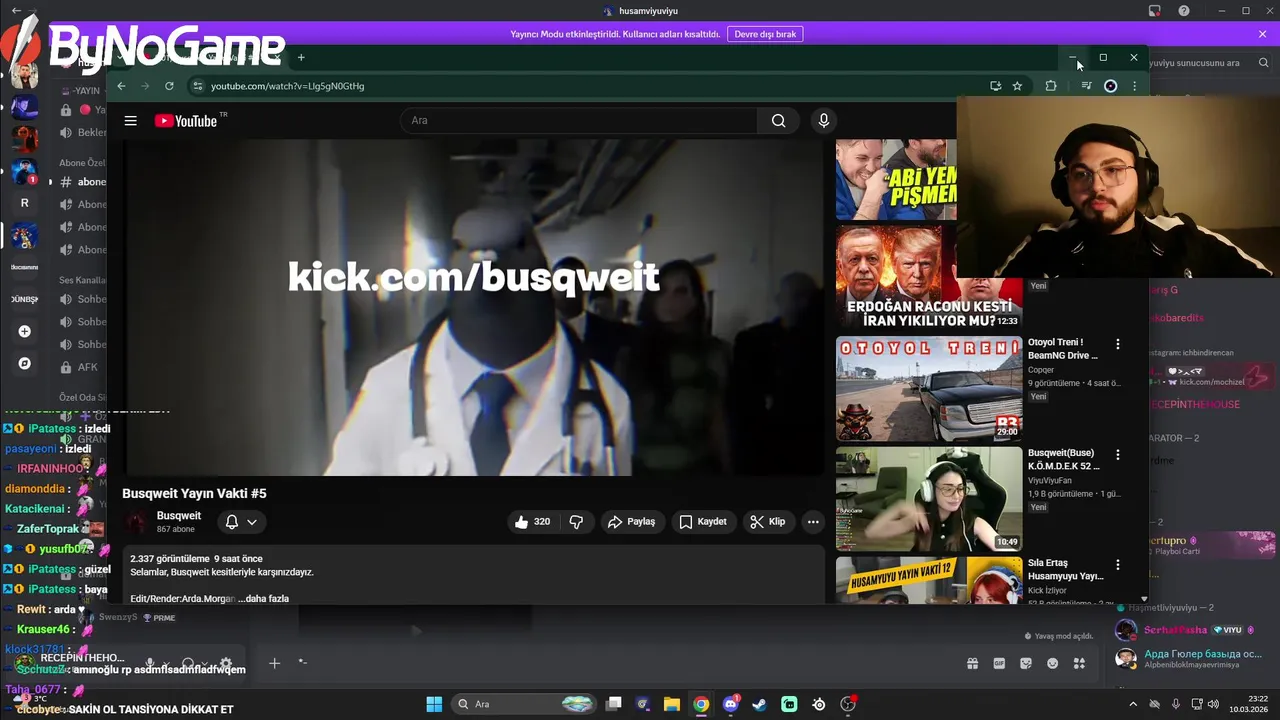Open Discord GIF picker

tap(999, 663)
